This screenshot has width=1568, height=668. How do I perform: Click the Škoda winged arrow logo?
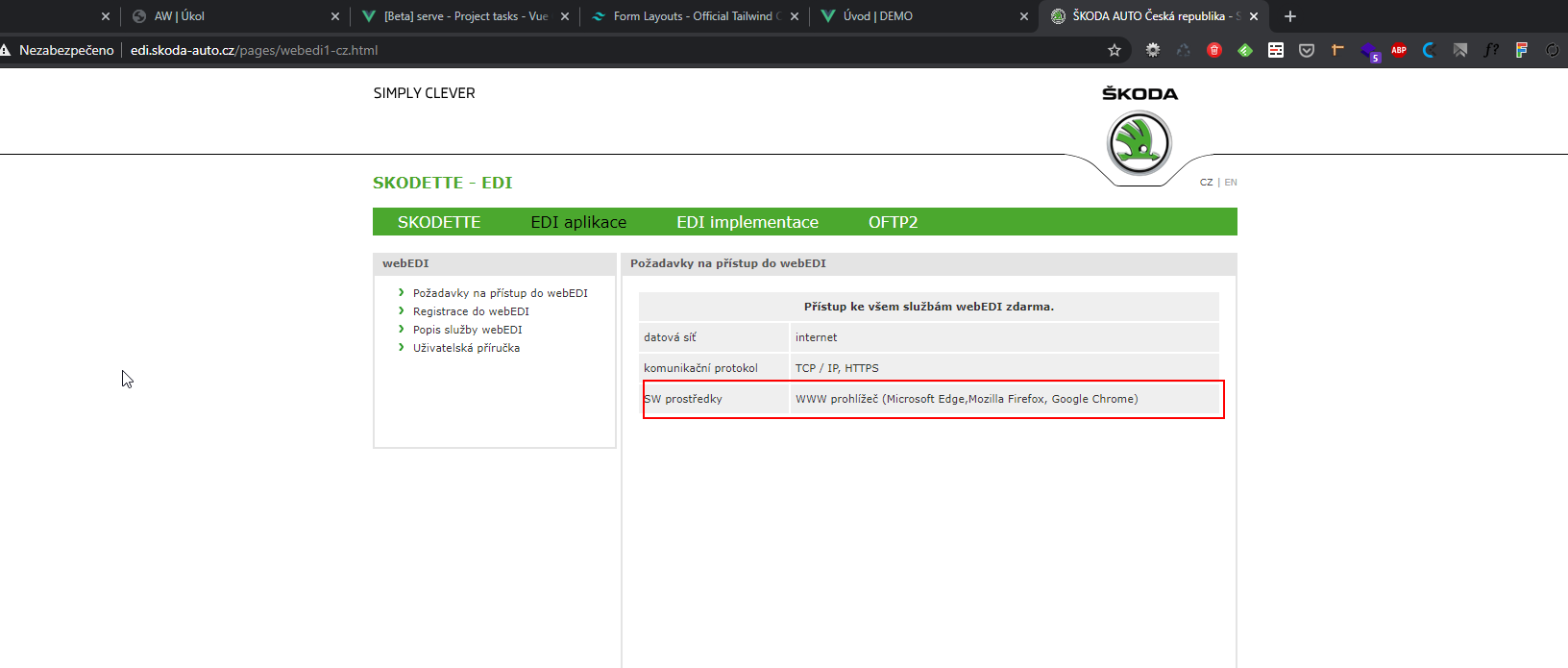(1139, 143)
